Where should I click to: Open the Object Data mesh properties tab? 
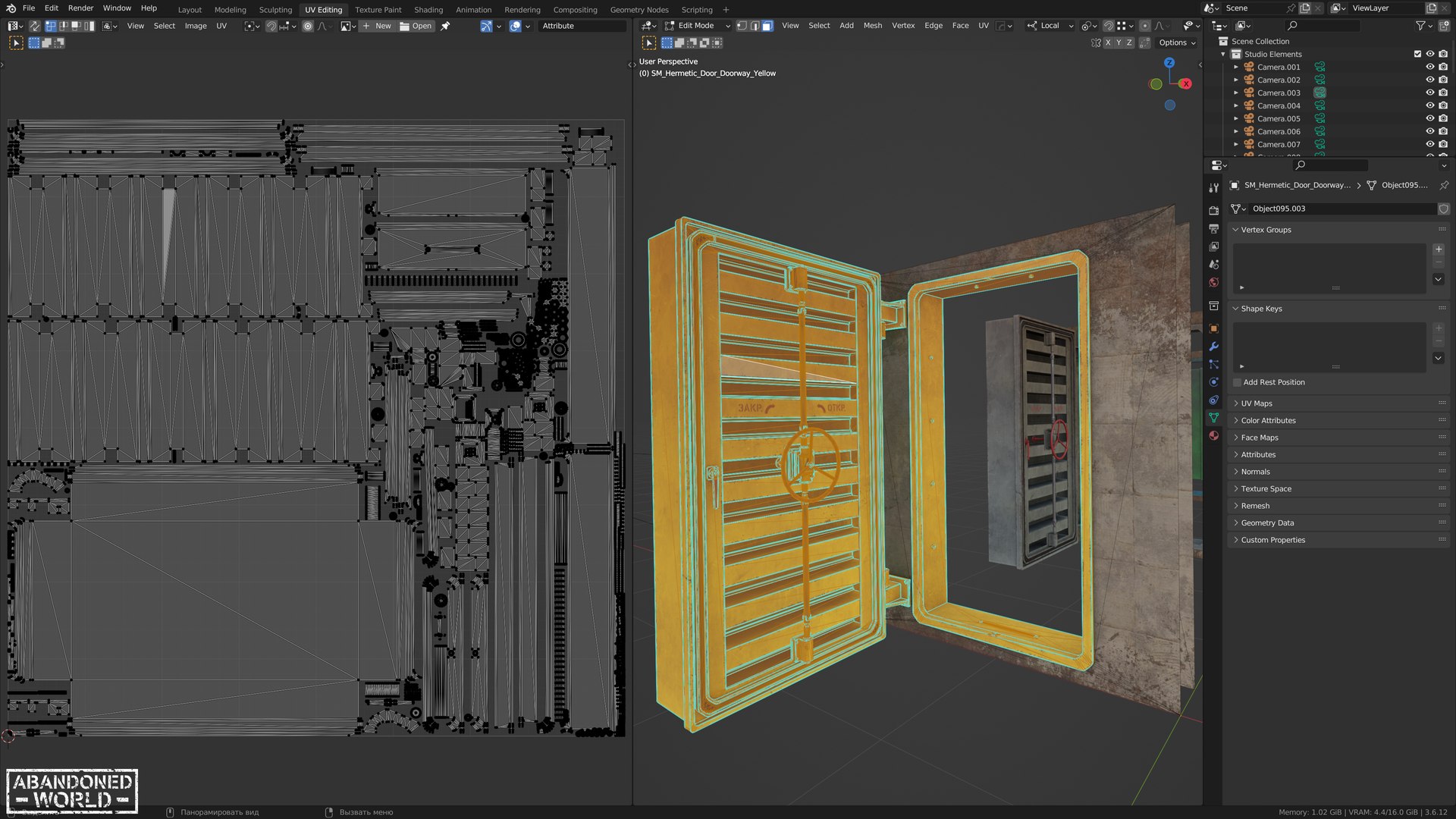pyautogui.click(x=1213, y=418)
